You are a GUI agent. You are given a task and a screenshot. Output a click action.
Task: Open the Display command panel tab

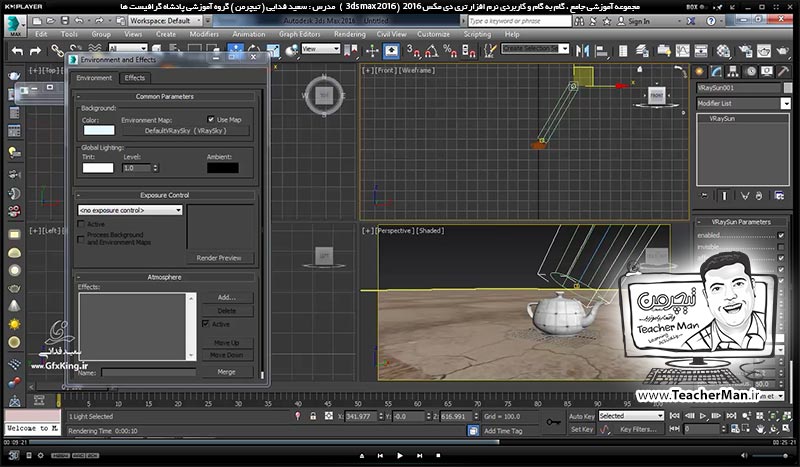point(767,71)
